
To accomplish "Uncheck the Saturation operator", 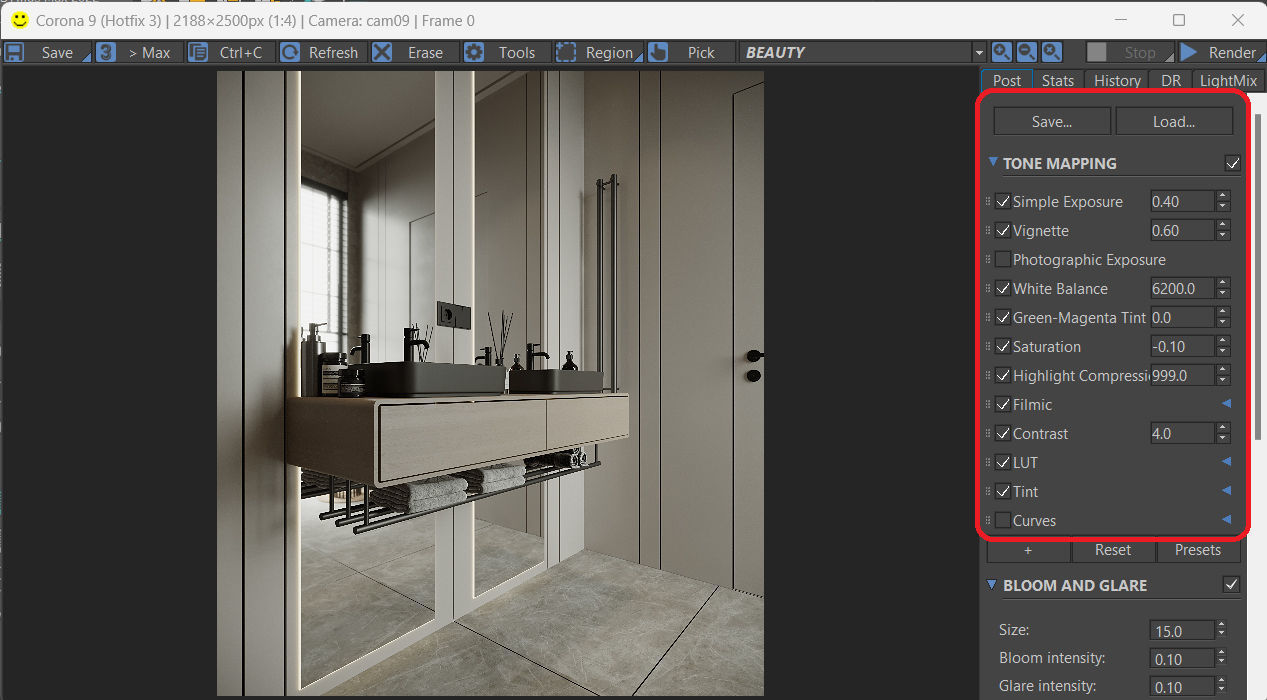I will tap(1003, 347).
